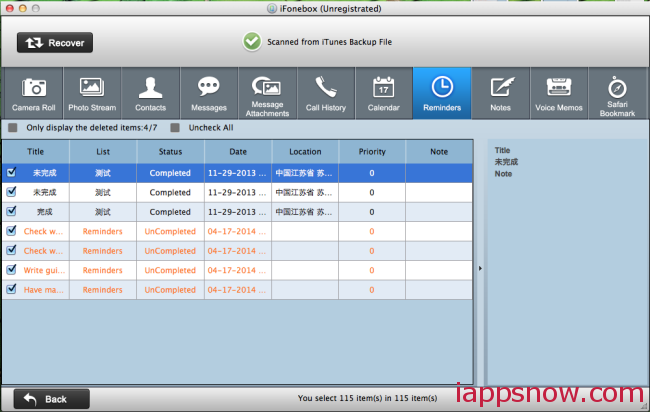
Task: Sort by the Location column header
Action: [x=305, y=152]
